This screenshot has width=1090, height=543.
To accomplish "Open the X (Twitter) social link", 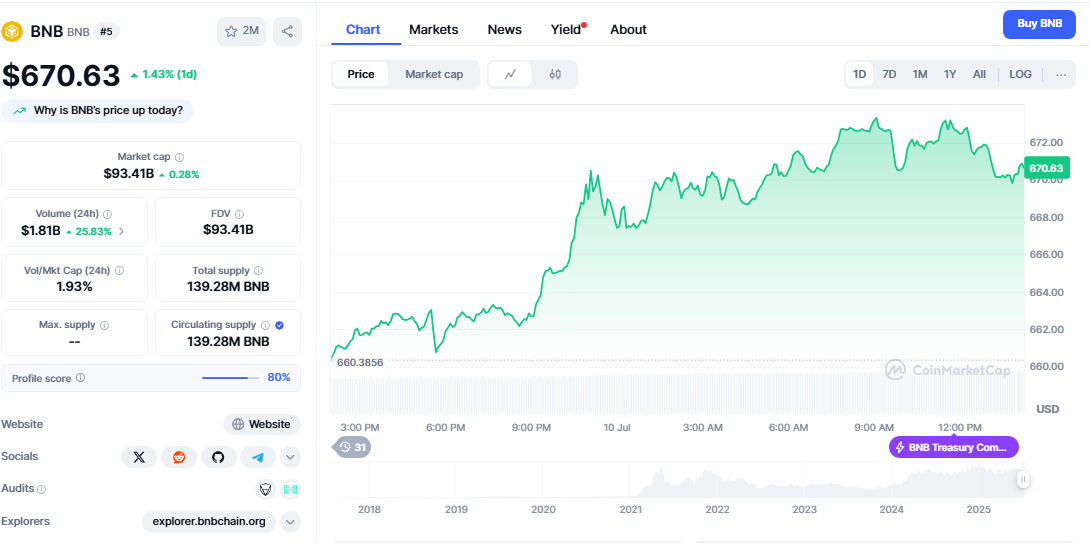I will (x=139, y=457).
